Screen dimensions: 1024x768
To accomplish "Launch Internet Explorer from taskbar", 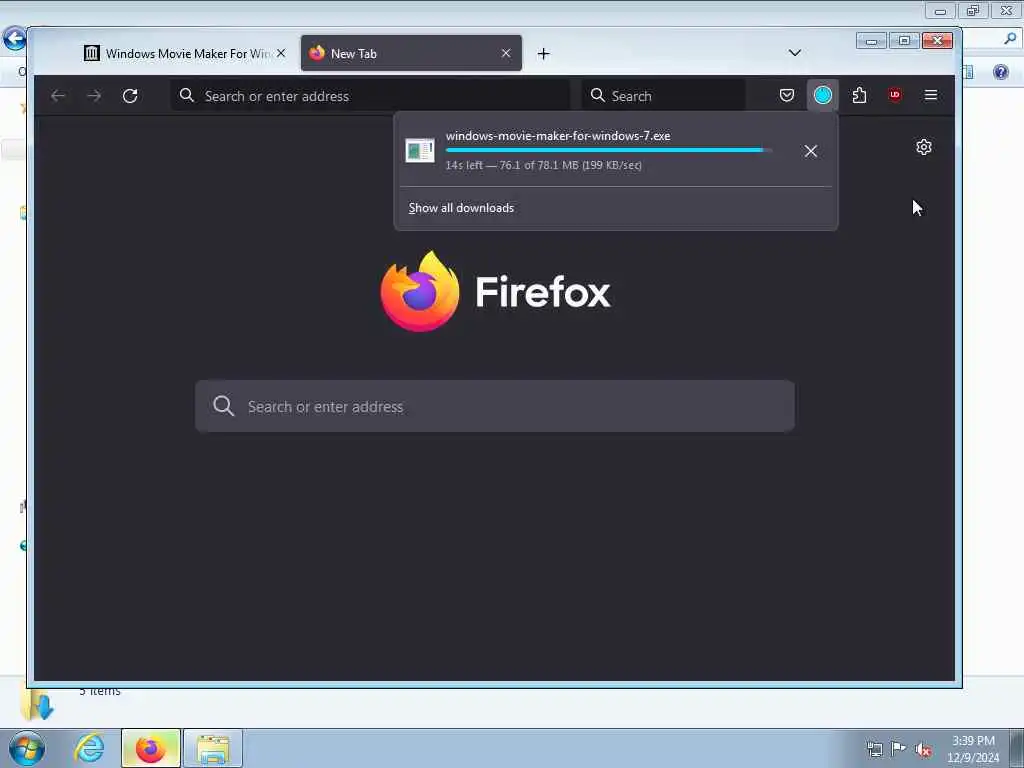I will 89,748.
